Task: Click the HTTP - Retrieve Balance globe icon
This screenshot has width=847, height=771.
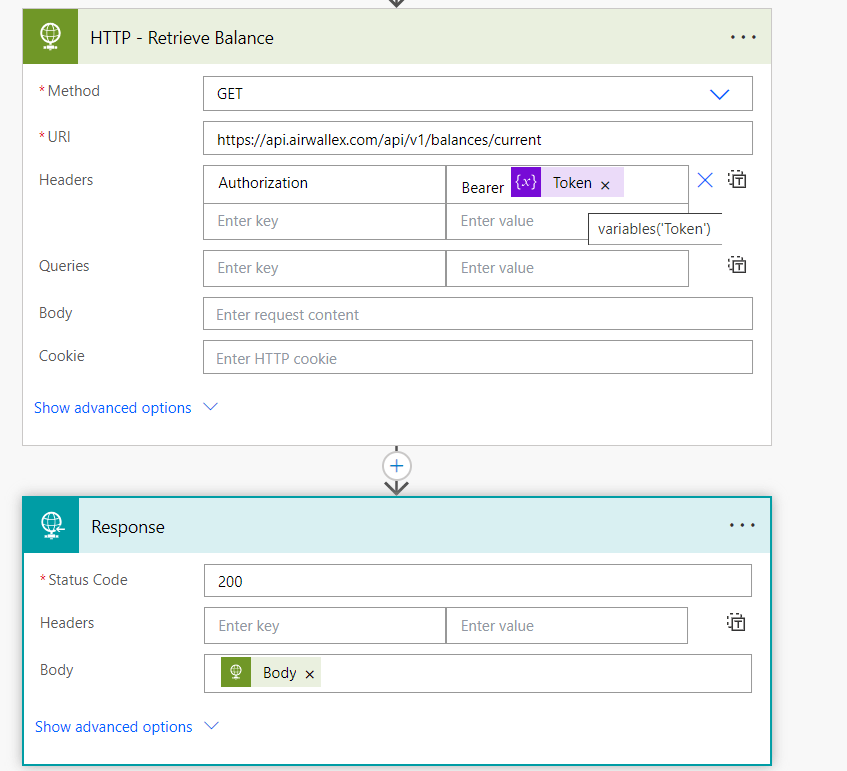Action: (x=51, y=37)
